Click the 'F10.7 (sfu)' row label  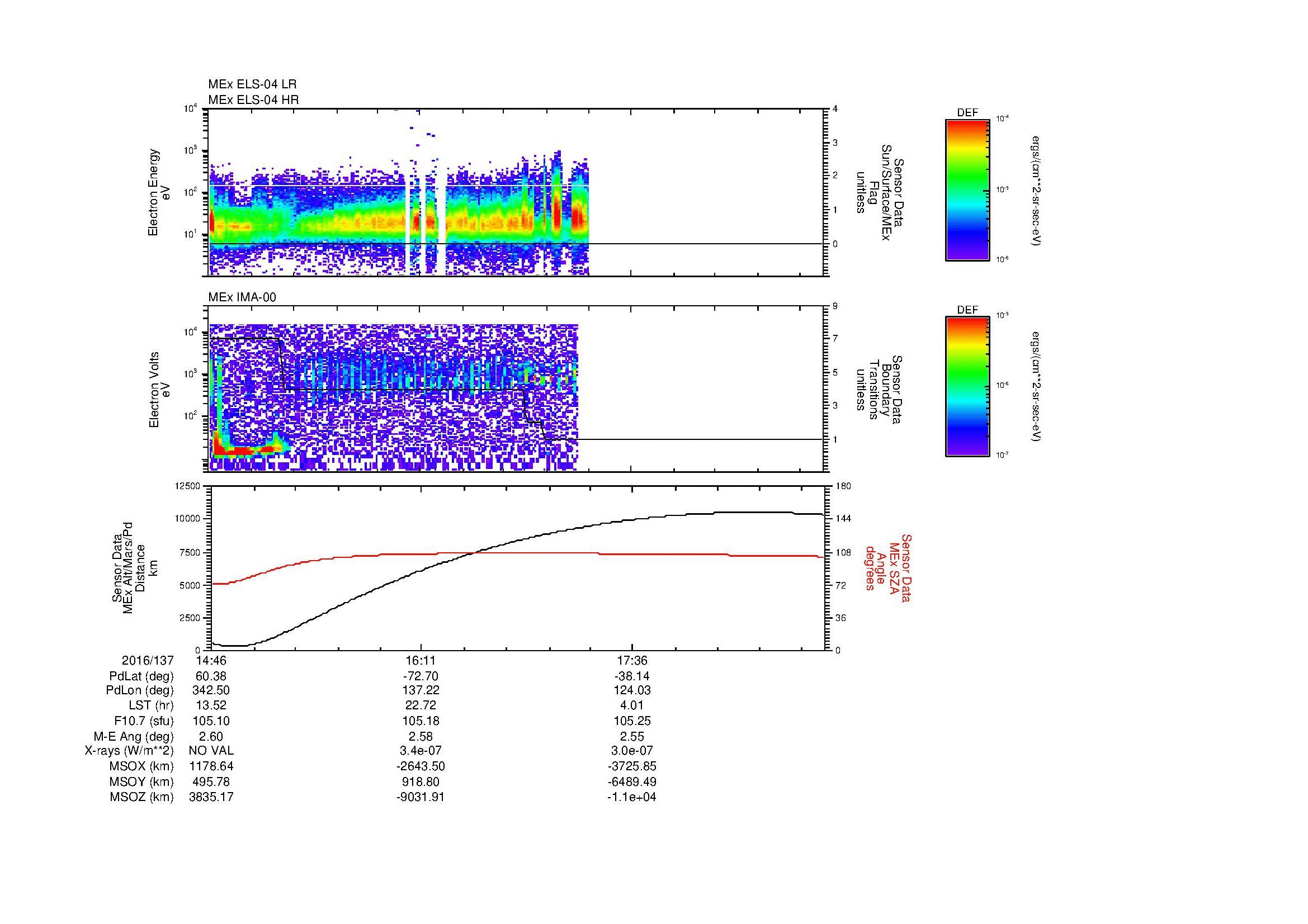point(144,721)
